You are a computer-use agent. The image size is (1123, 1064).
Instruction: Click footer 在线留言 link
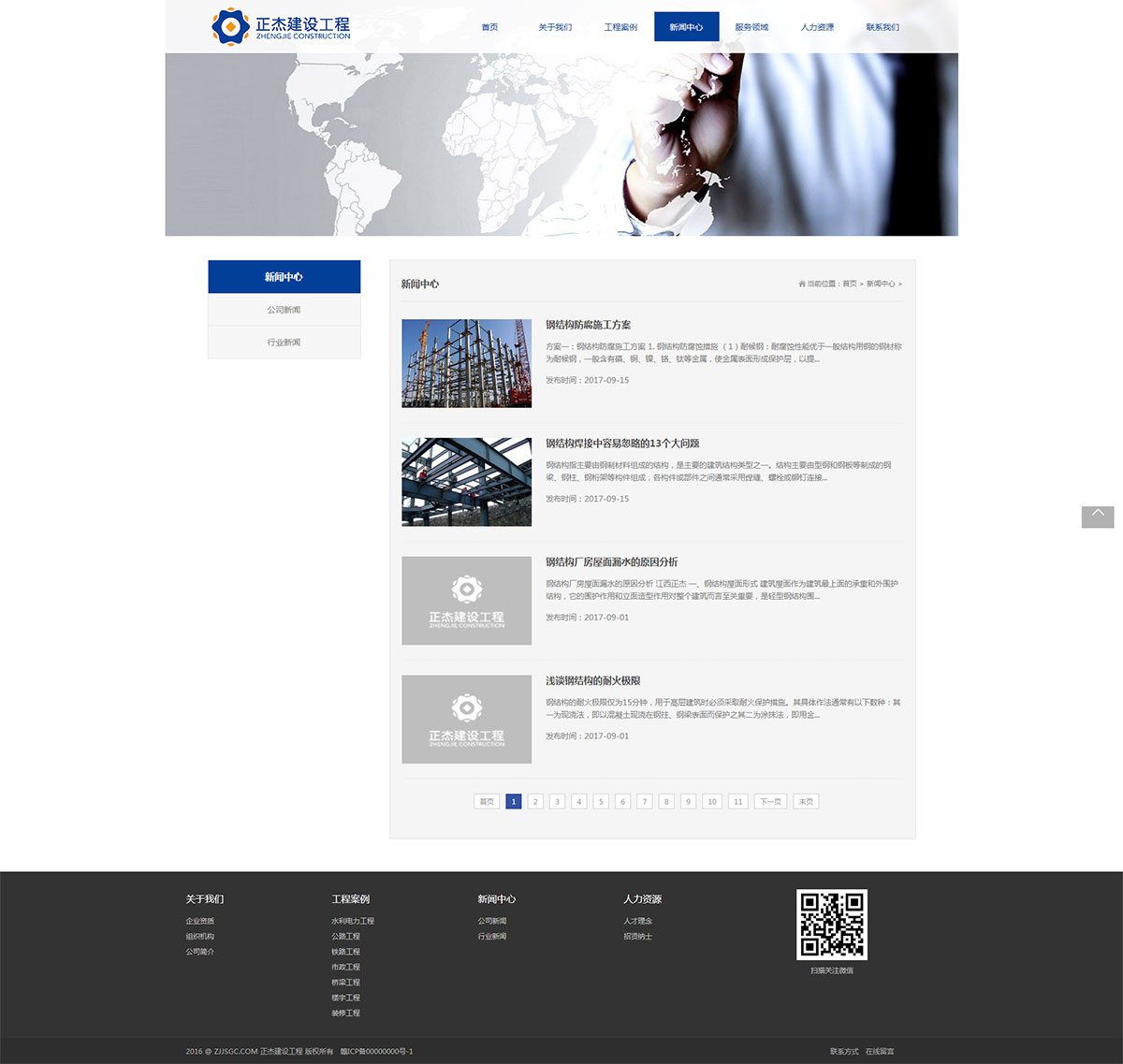[x=880, y=1052]
